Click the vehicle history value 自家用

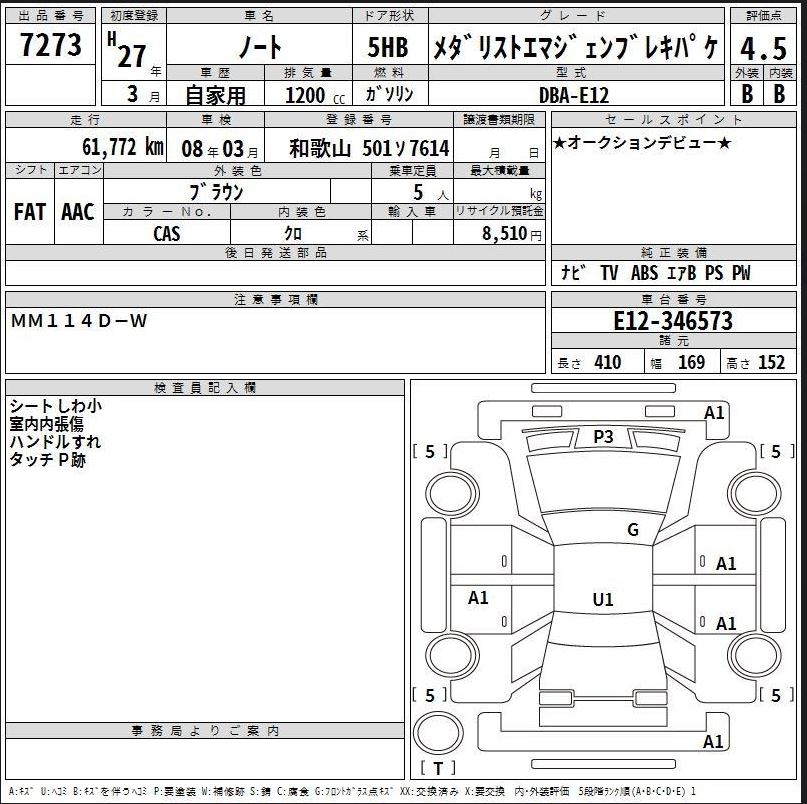click(215, 95)
